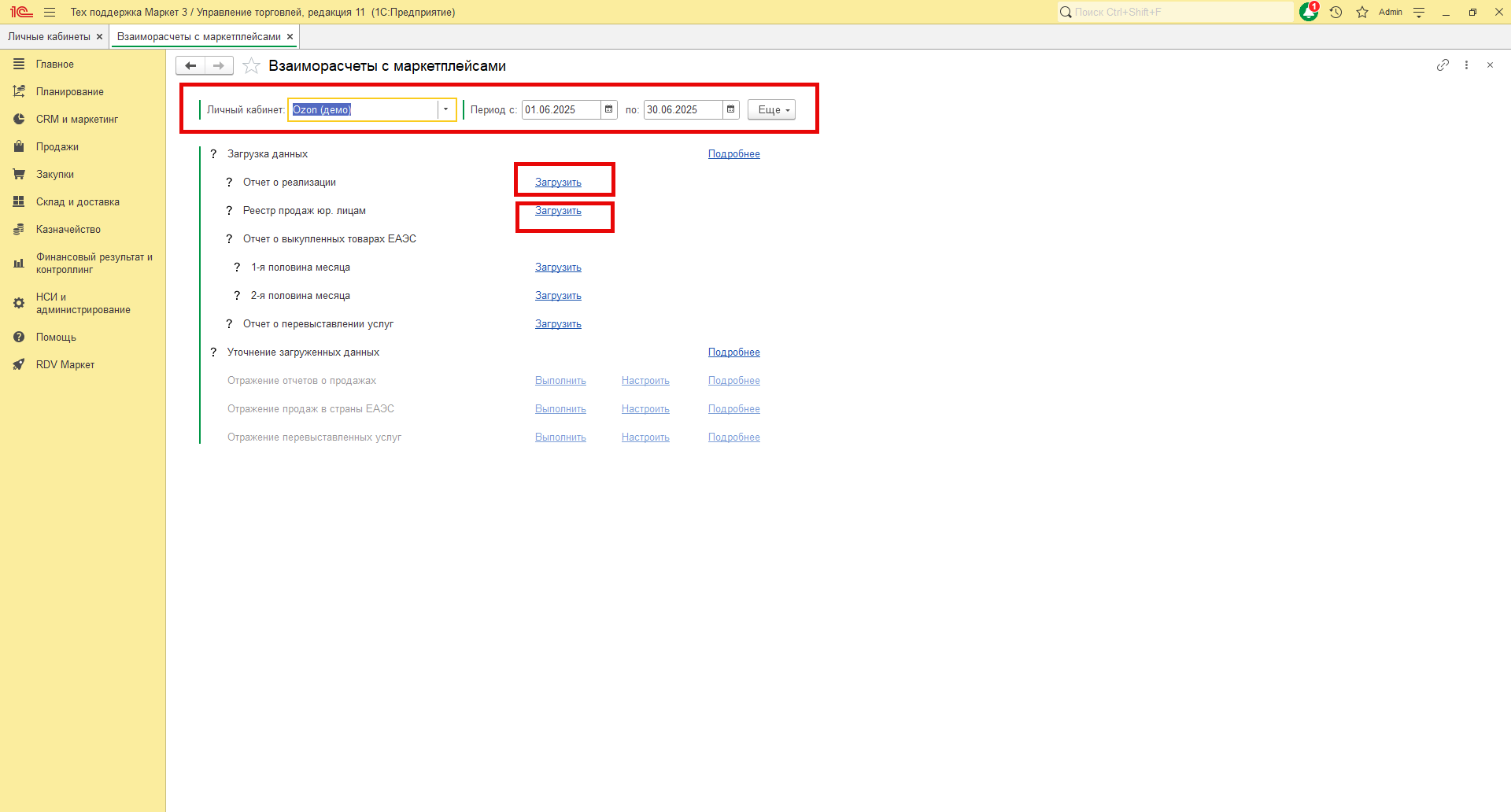Image resolution: width=1511 pixels, height=812 pixels.
Task: Click Настроить for Отражение отчетов о продажах
Action: 645,381
